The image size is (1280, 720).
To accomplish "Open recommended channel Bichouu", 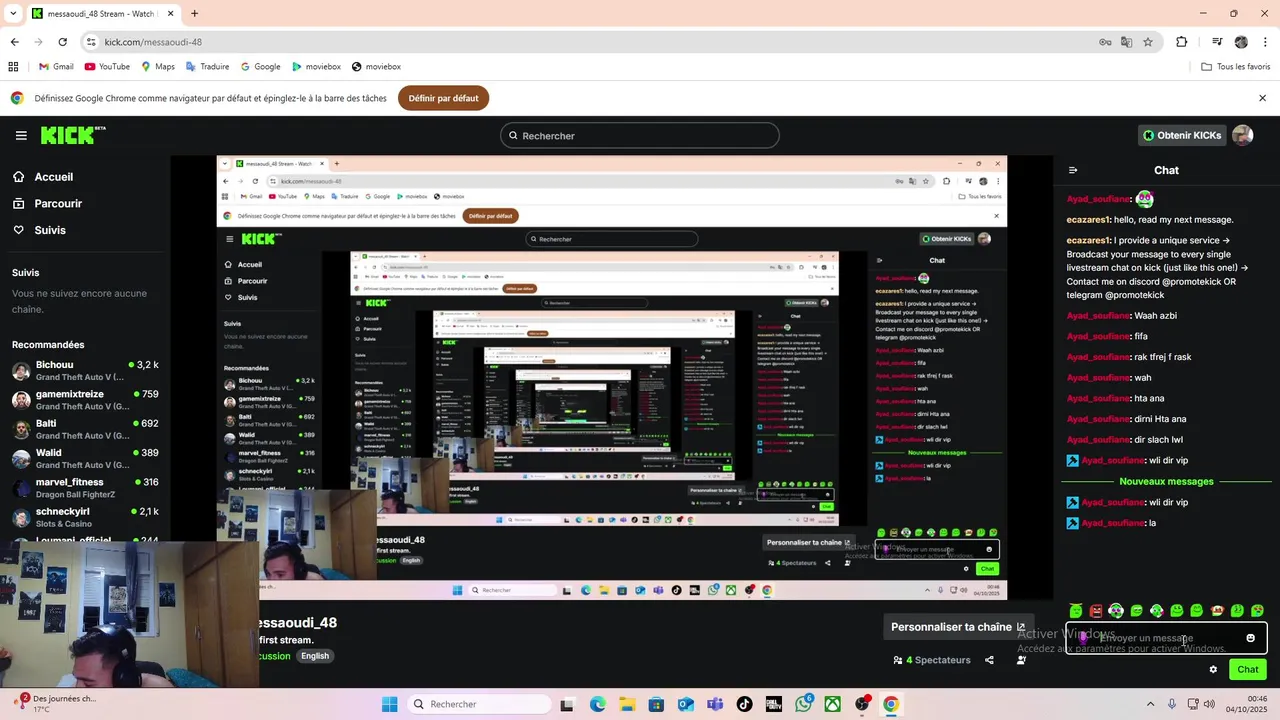I will 85,370.
